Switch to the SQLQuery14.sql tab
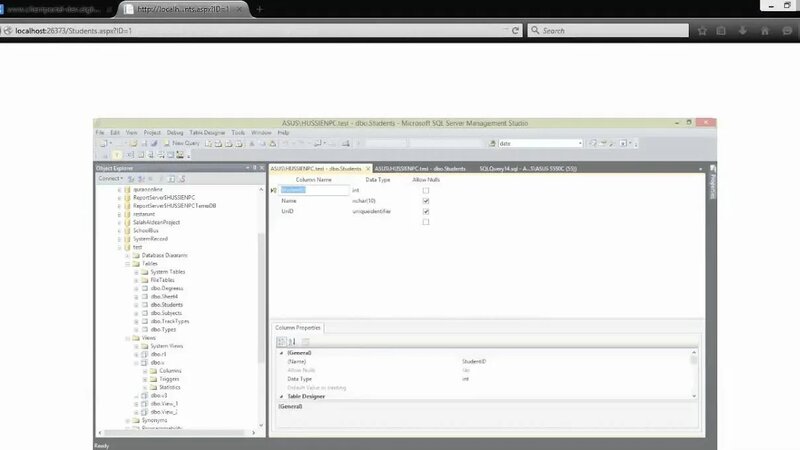This screenshot has width=800, height=450. [528, 168]
